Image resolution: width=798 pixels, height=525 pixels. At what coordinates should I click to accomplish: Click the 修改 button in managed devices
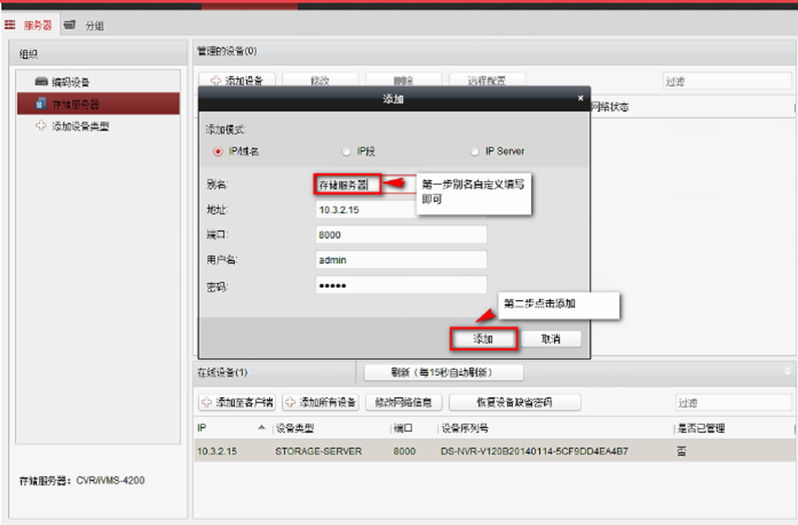(320, 80)
